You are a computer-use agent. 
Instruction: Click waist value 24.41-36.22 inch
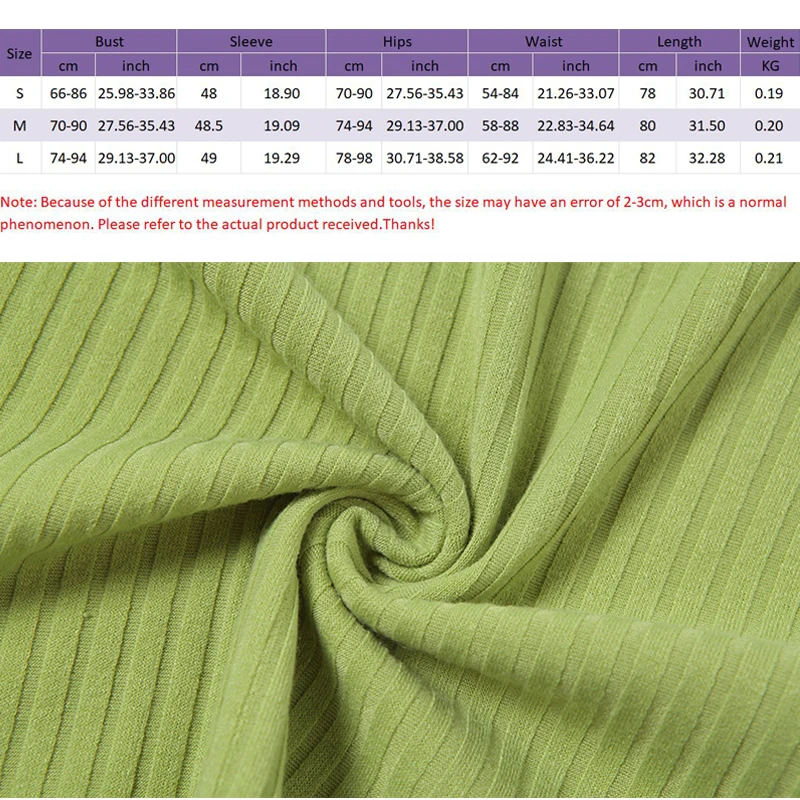[576, 158]
